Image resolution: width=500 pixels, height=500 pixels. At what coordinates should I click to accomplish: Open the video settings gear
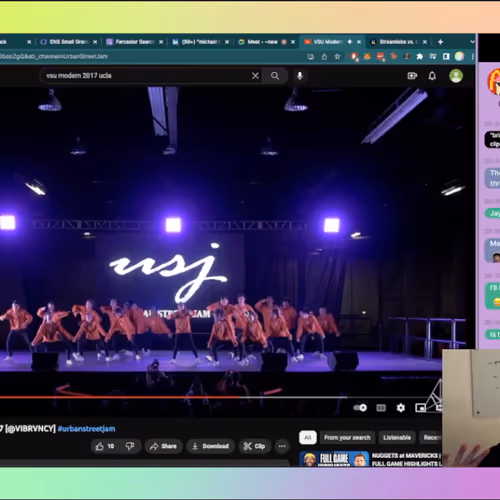click(x=401, y=408)
